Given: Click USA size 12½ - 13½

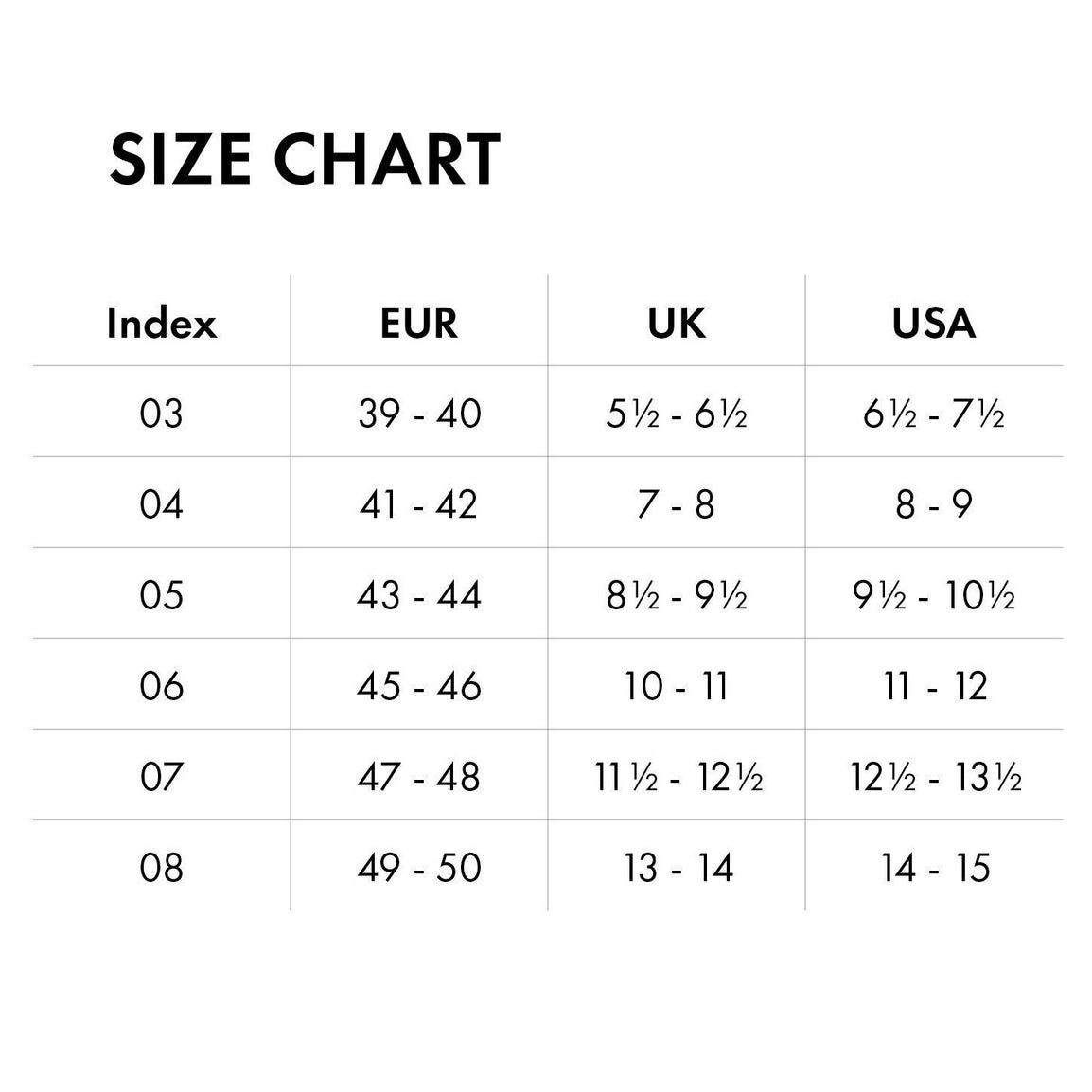Looking at the screenshot, I should [x=936, y=777].
